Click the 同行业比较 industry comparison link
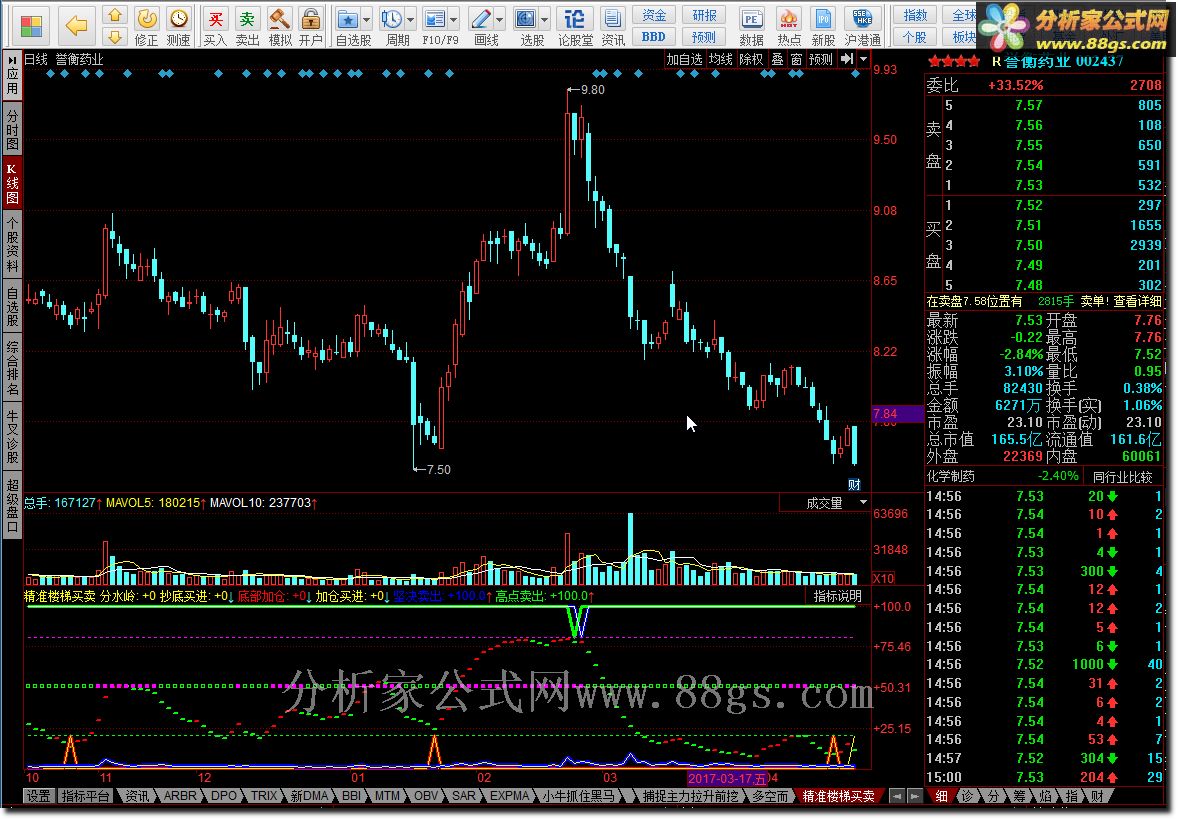This screenshot has height=819, width=1178. [x=1122, y=476]
